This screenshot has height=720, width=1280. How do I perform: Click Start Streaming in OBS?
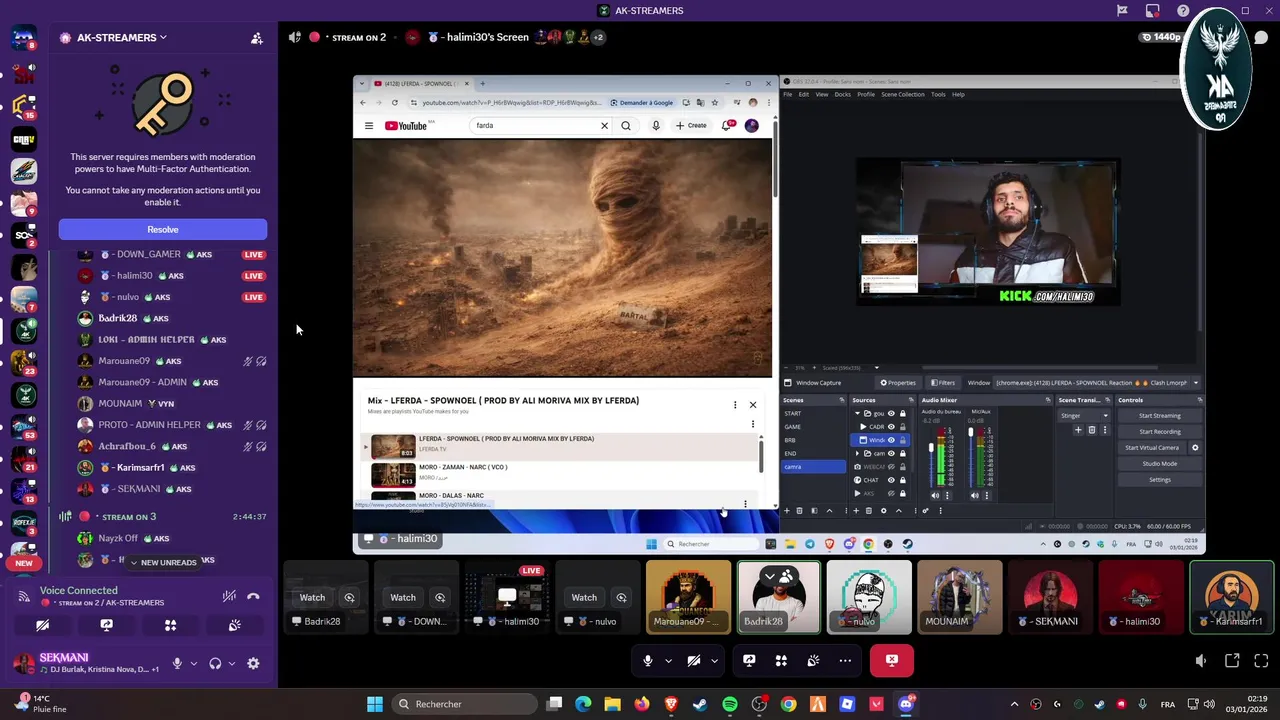1160,415
